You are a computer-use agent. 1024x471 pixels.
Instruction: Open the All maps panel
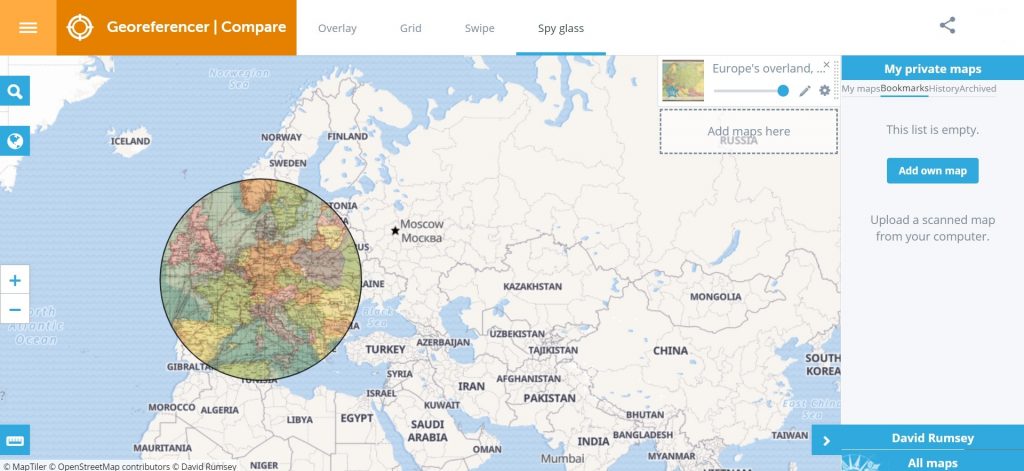pos(933,463)
